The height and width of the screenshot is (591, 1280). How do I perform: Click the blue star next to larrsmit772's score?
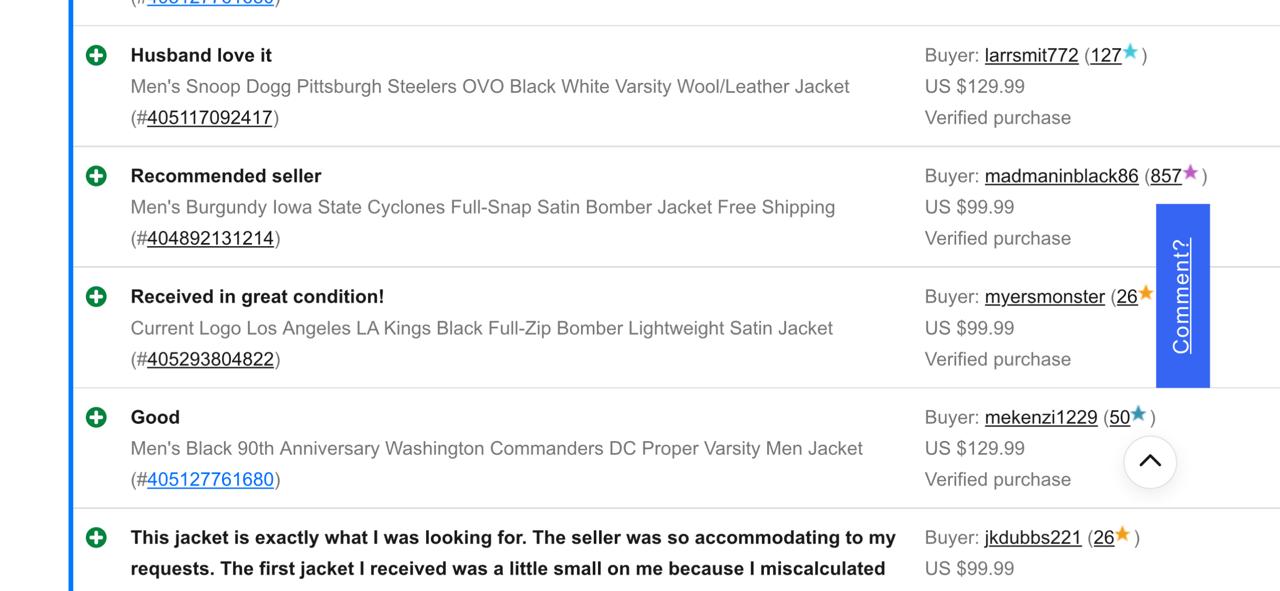pos(1129,55)
